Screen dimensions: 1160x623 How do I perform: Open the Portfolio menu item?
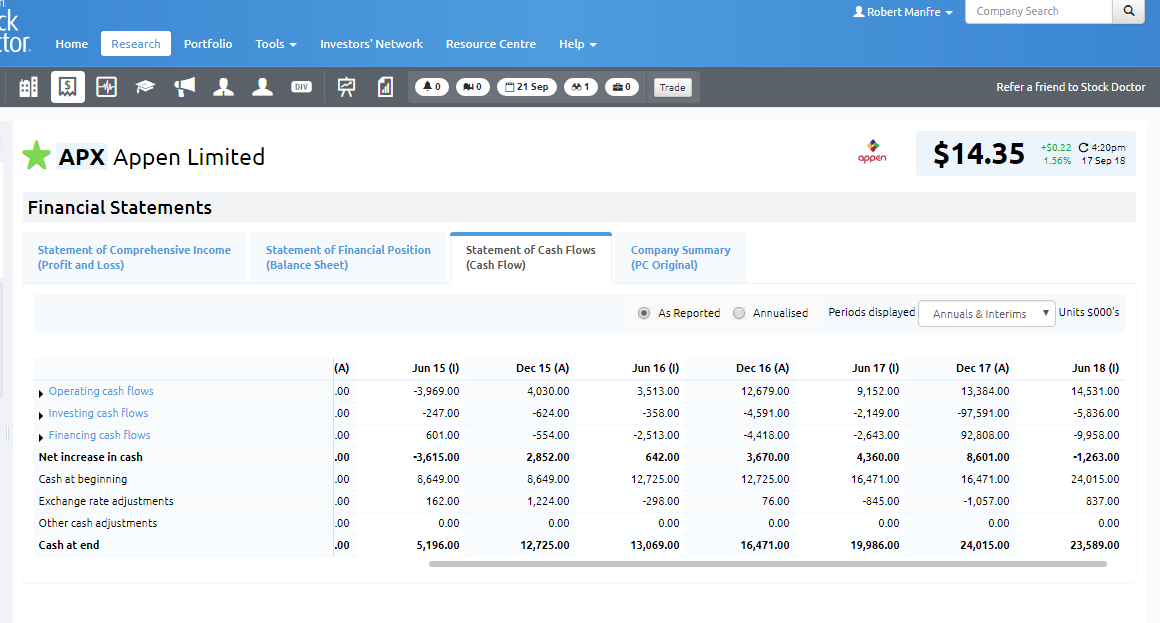click(x=208, y=44)
